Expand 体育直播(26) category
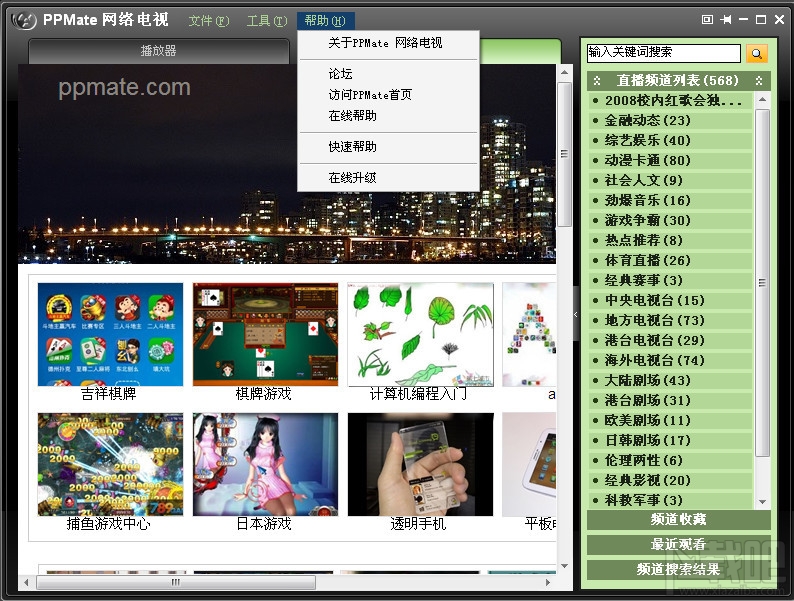The width and height of the screenshot is (794, 601). (670, 260)
